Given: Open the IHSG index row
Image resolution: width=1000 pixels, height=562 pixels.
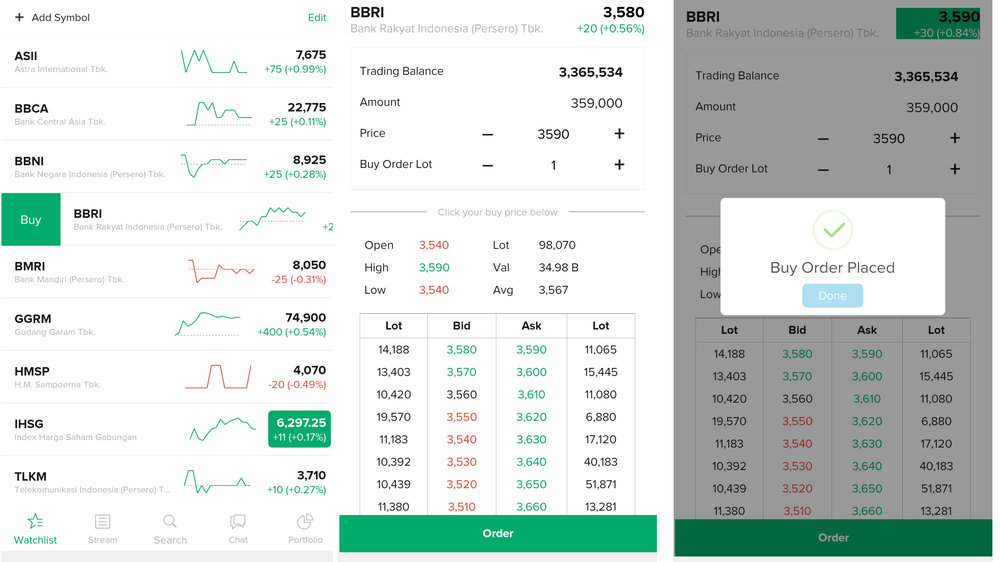Looking at the screenshot, I should tap(167, 429).
